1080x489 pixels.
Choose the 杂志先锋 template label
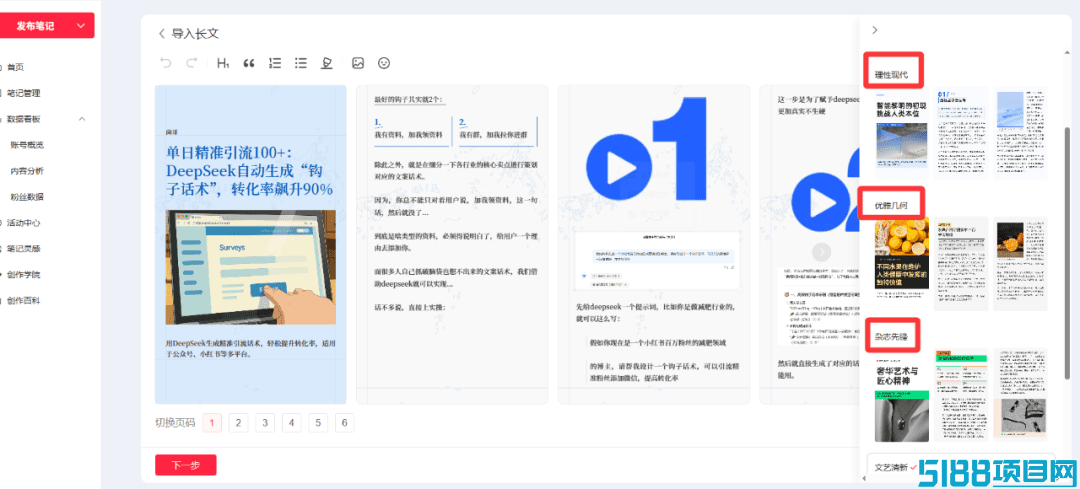click(892, 337)
